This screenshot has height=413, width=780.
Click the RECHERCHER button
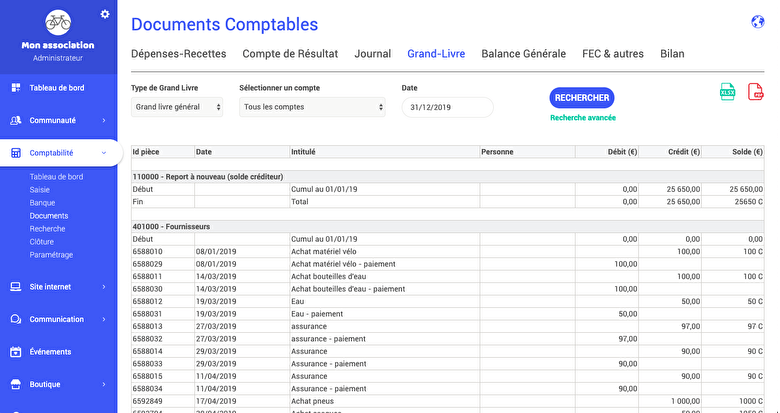tap(582, 98)
